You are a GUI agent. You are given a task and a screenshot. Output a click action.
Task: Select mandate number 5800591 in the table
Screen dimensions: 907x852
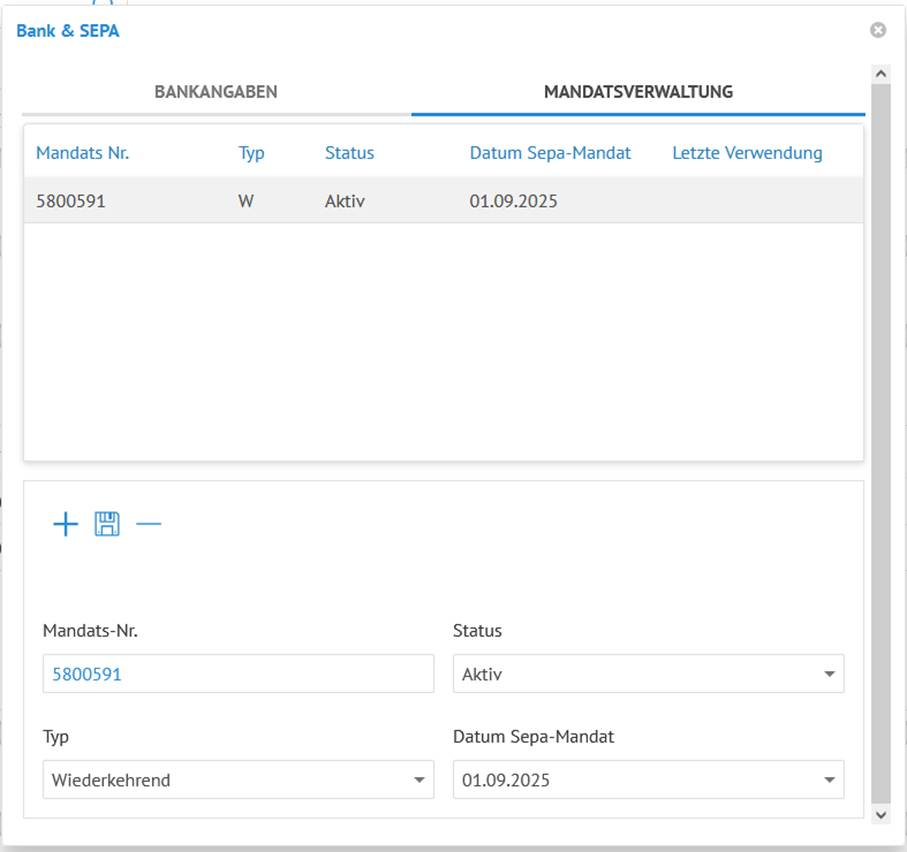(x=71, y=201)
